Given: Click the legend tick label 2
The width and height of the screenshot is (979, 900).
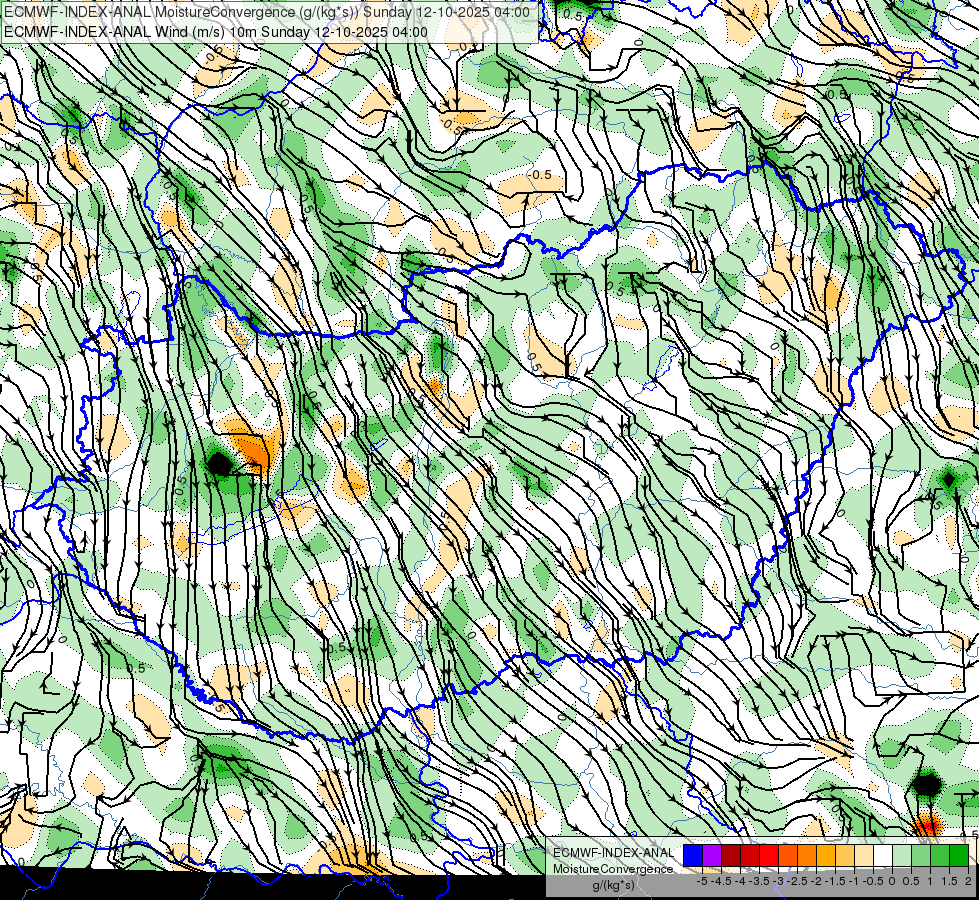Looking at the screenshot, I should pos(968,881).
